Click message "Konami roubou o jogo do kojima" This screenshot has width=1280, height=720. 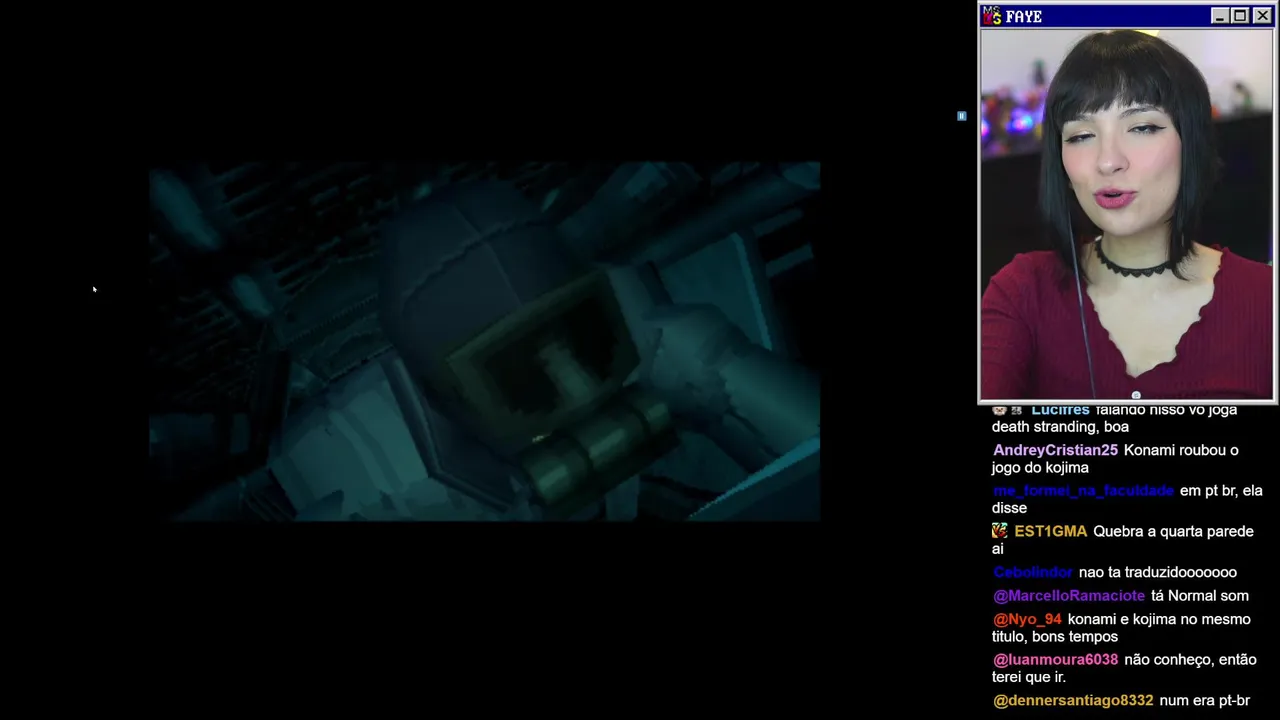[x=1115, y=459]
